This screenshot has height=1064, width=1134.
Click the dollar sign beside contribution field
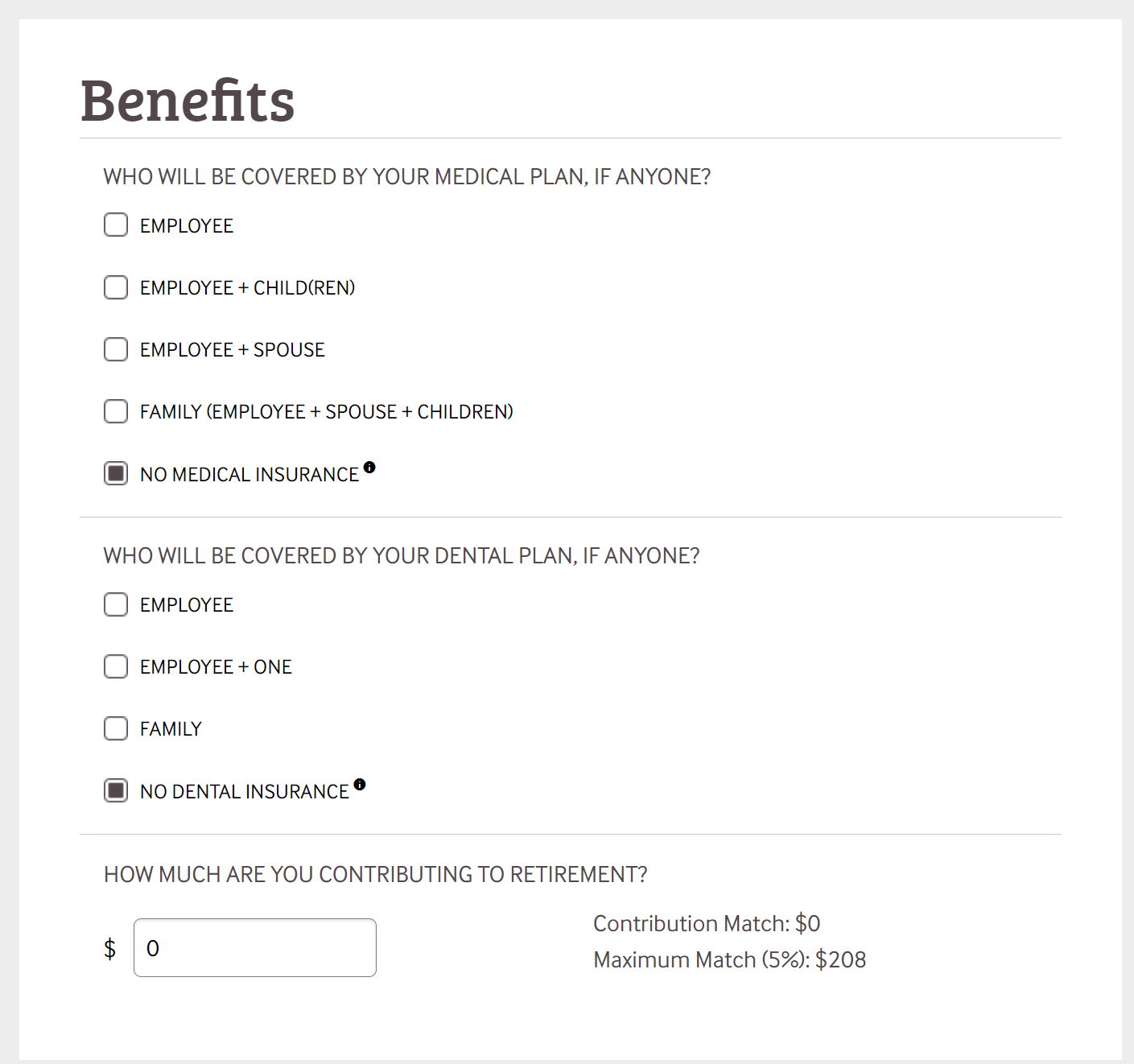point(110,949)
